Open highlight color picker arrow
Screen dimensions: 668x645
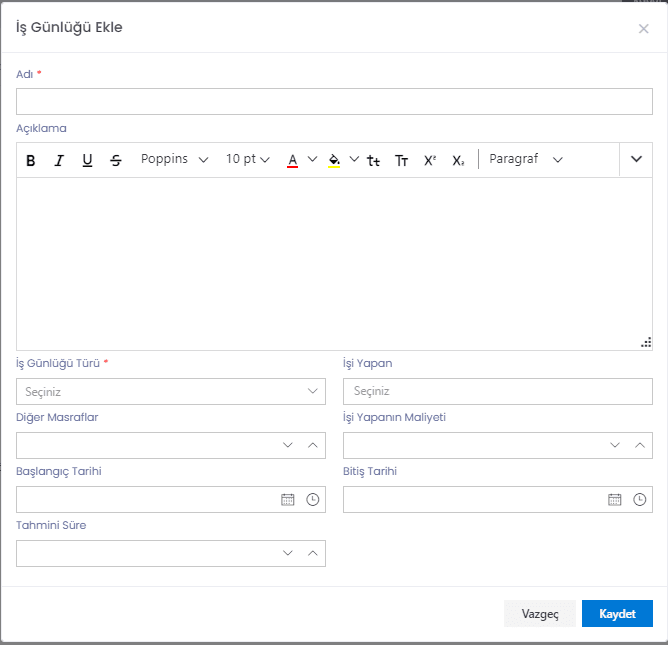coord(354,159)
